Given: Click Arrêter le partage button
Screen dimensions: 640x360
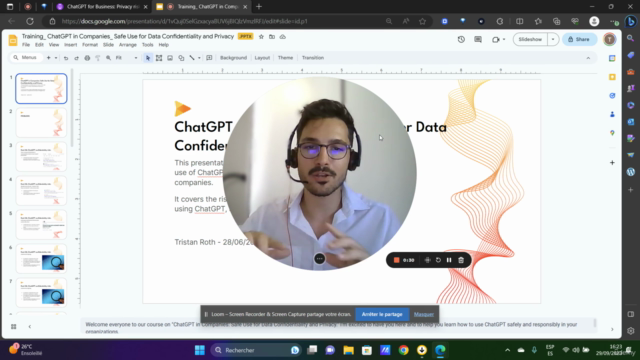Looking at the screenshot, I should point(382,314).
